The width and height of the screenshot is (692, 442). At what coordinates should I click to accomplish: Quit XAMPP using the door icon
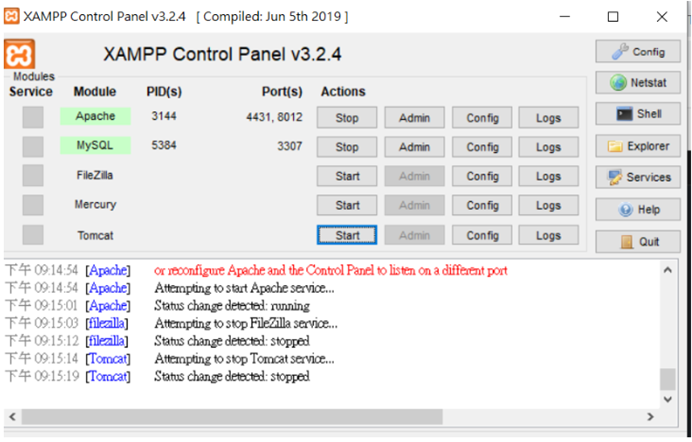[x=638, y=241]
